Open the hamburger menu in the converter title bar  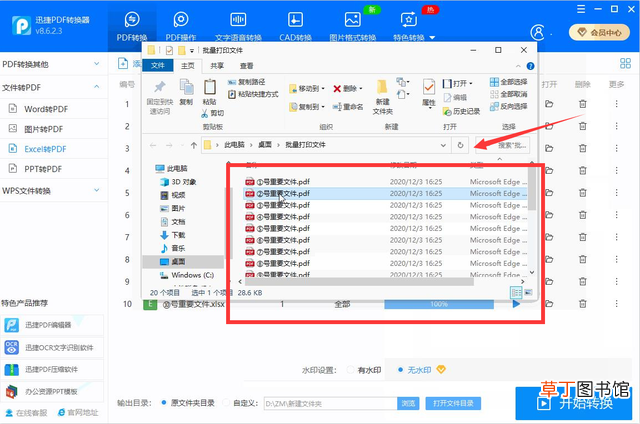click(581, 9)
